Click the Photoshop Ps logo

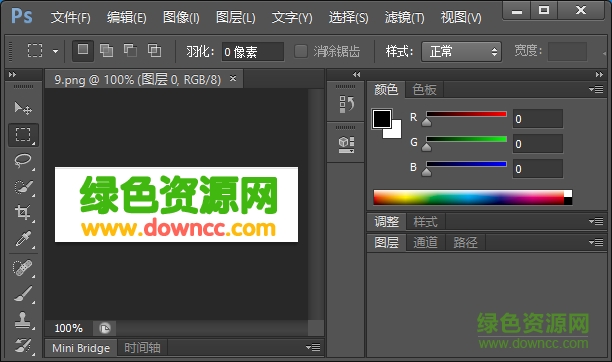click(22, 16)
